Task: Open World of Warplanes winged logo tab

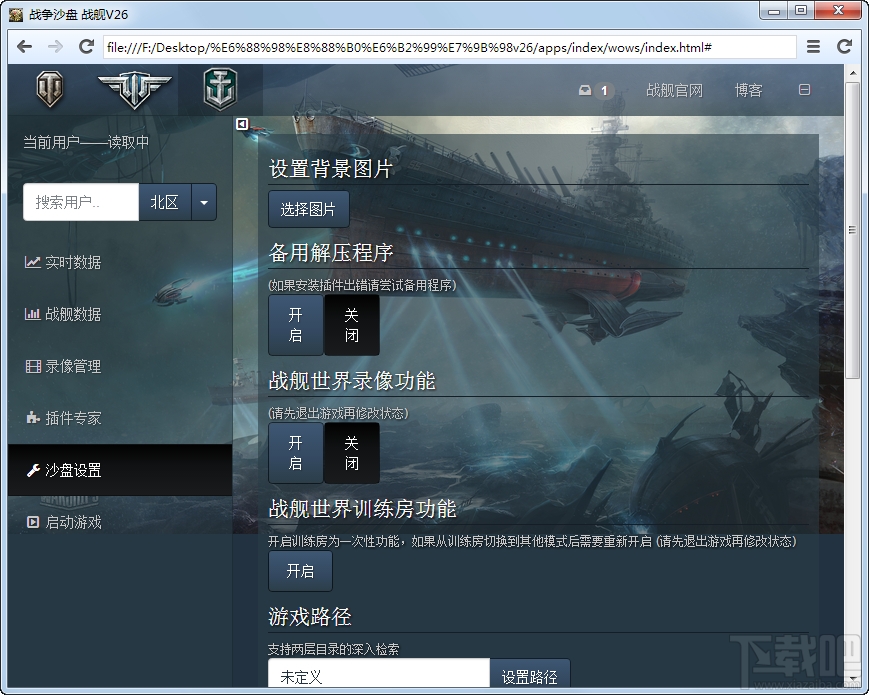Action: (134, 89)
